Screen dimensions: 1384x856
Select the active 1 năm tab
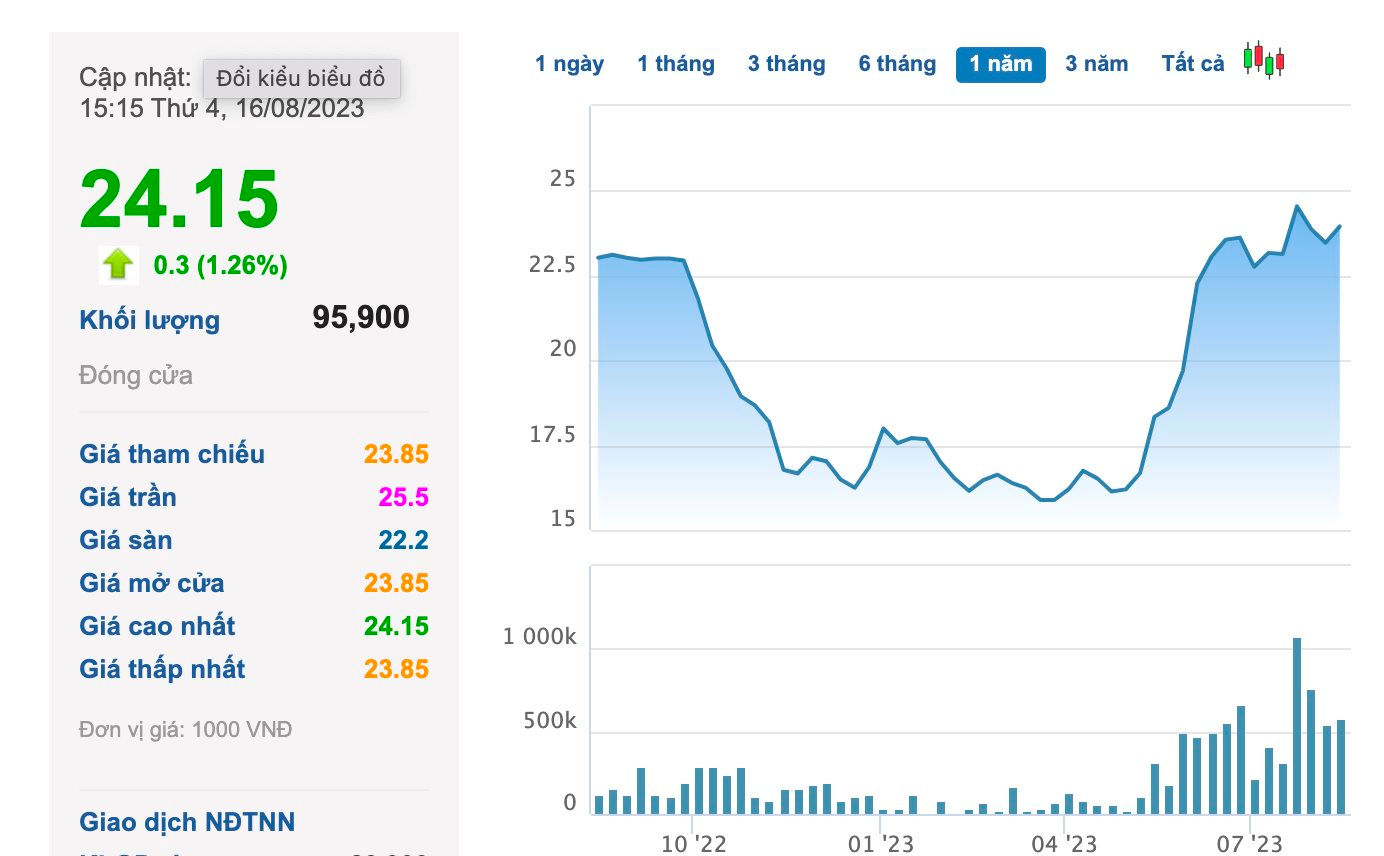[x=1000, y=64]
